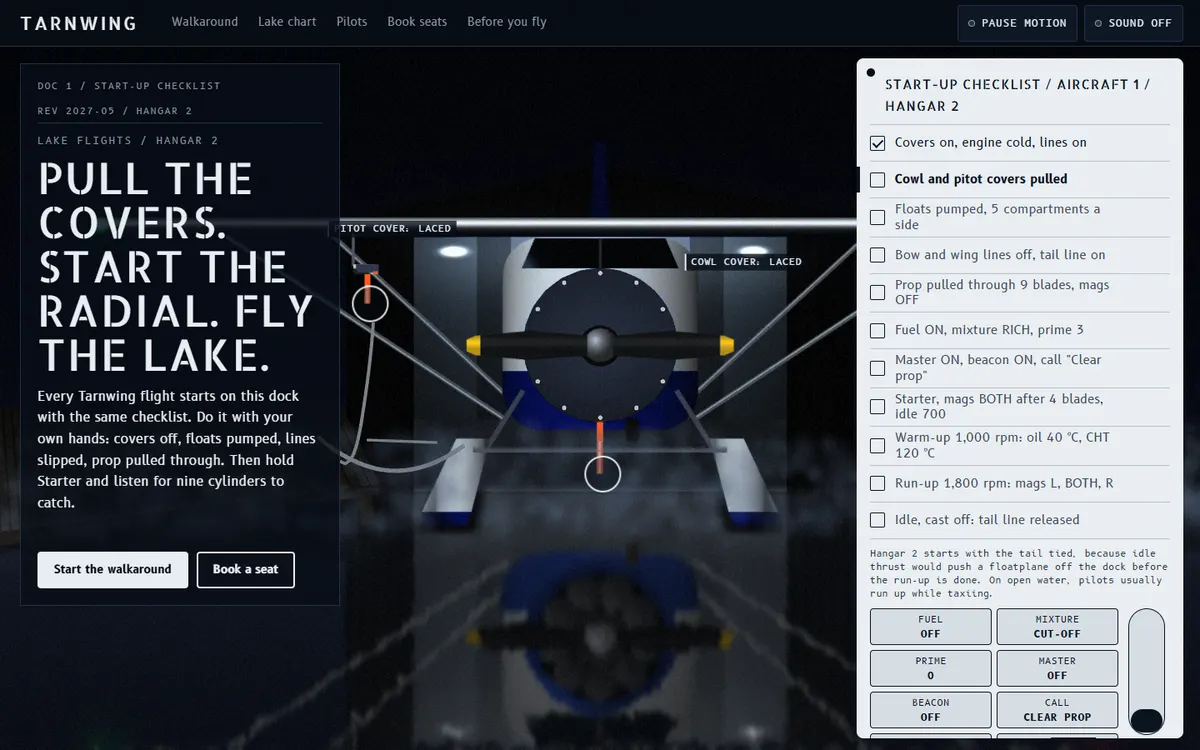The width and height of the screenshot is (1200, 750).
Task: Click the Start-up Checklist panel heading
Action: coord(1017,95)
